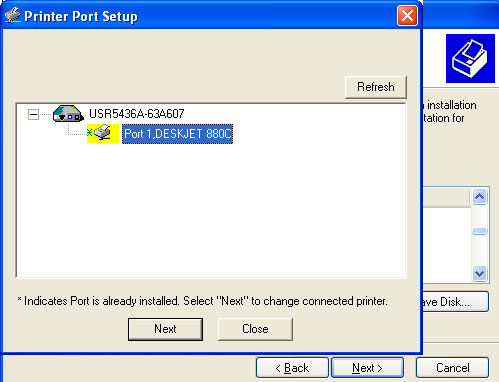Click the scrollbar up arrow in background list

[x=479, y=196]
